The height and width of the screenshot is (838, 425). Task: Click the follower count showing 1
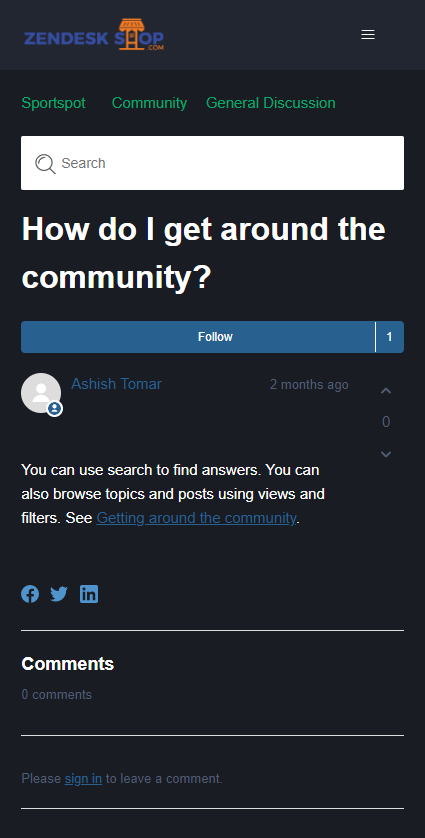tap(390, 337)
